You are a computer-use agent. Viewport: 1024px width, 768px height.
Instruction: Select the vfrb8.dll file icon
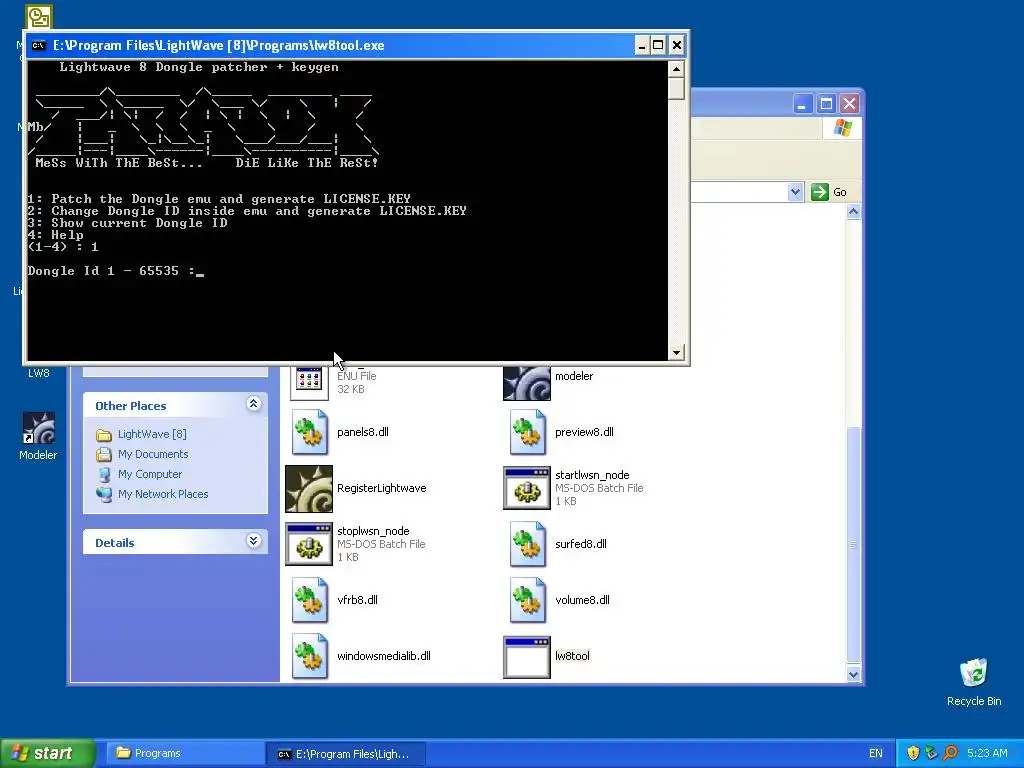coord(310,600)
